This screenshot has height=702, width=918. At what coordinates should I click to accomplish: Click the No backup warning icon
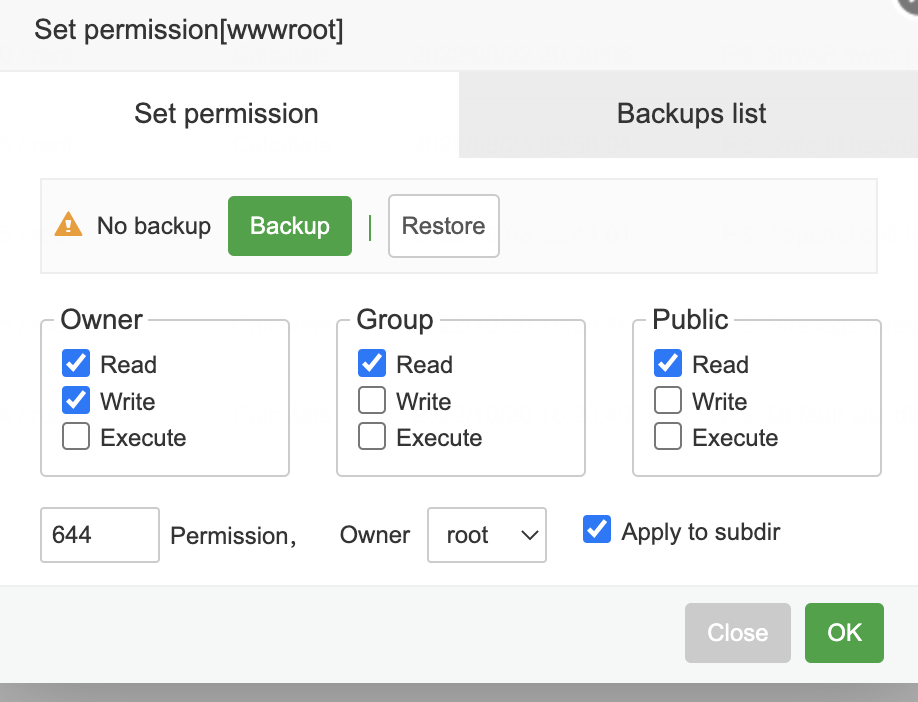point(68,225)
